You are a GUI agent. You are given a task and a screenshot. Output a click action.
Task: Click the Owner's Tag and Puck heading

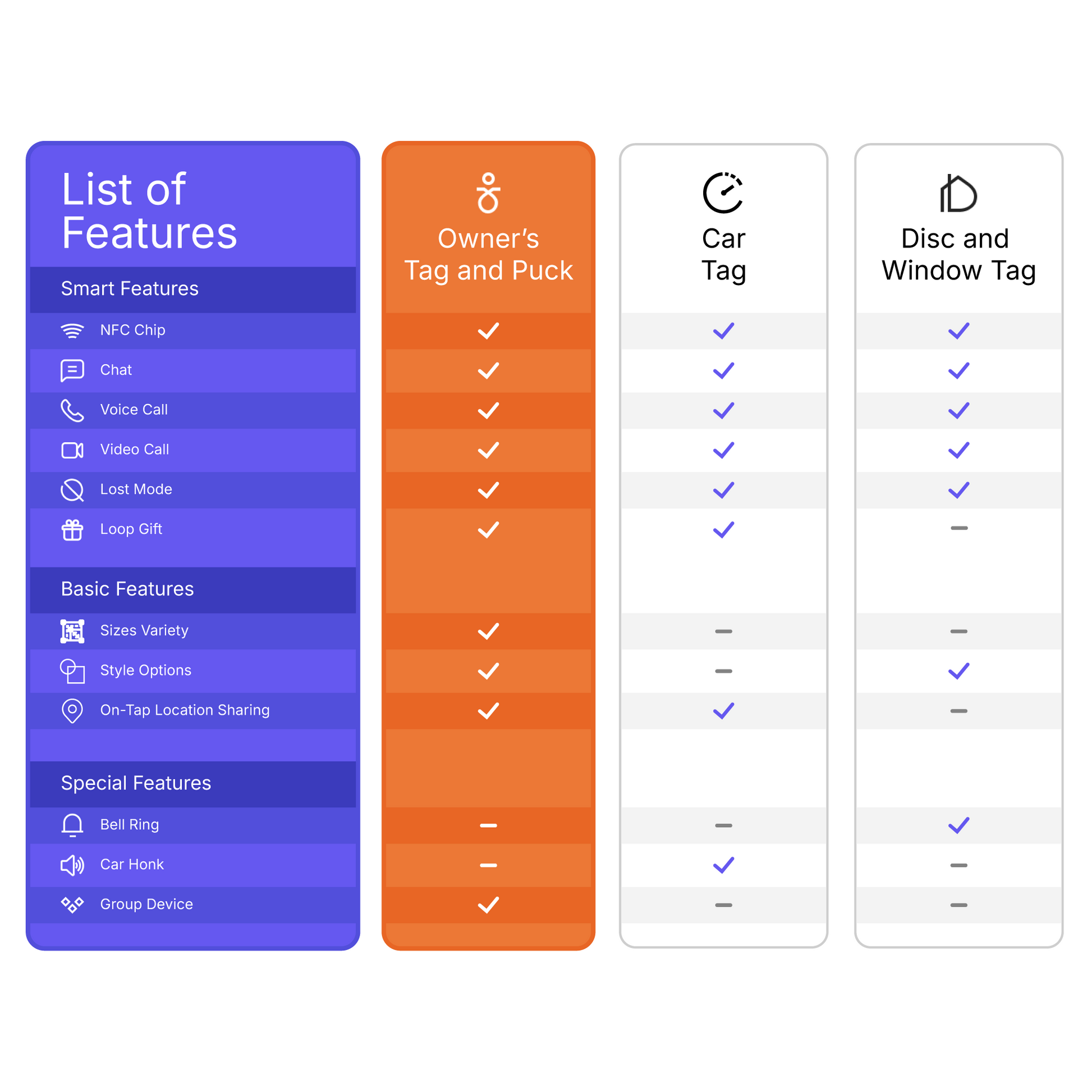click(x=488, y=254)
